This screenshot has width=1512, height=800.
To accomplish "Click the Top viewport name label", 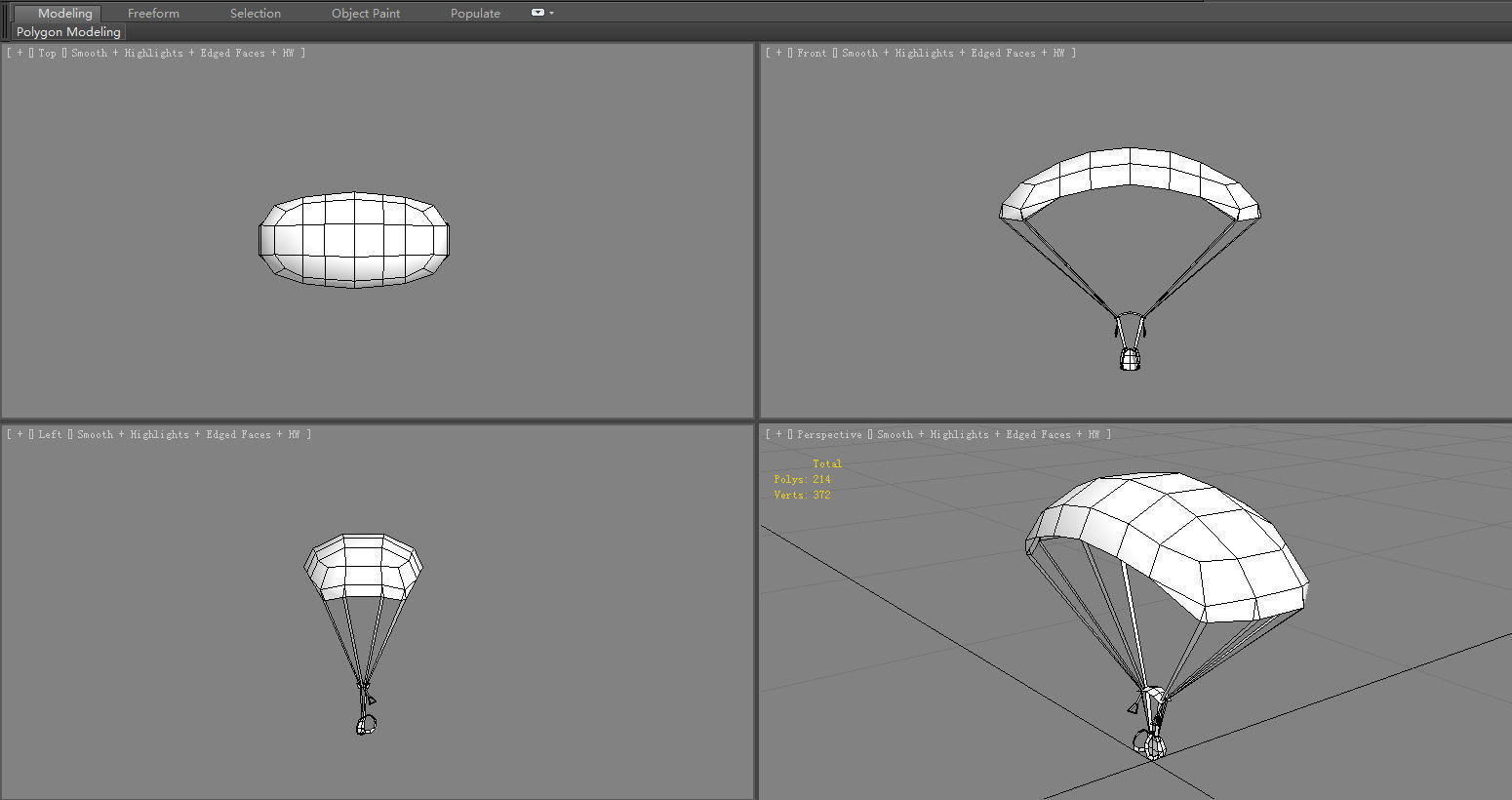I will 47,53.
